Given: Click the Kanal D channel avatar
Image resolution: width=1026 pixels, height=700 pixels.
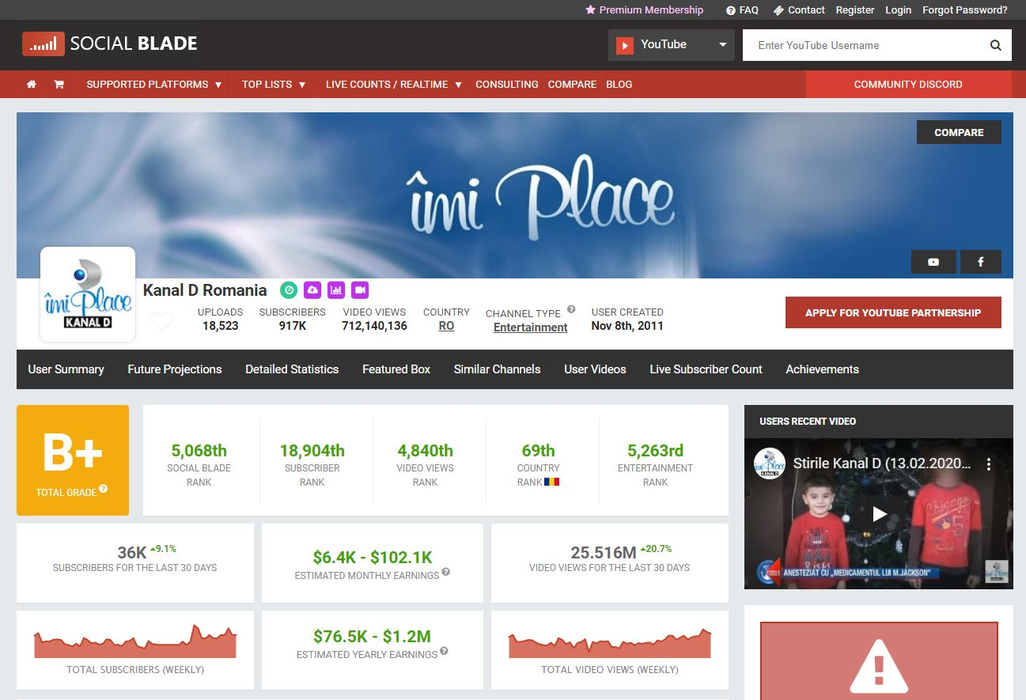Looking at the screenshot, I should 88,294.
